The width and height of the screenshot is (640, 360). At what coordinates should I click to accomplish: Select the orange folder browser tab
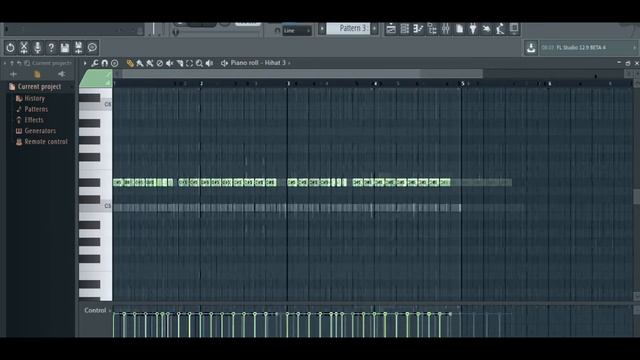tap(37, 74)
